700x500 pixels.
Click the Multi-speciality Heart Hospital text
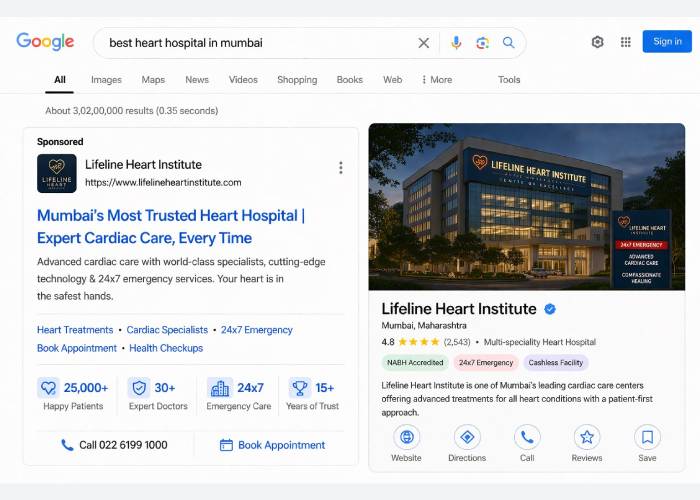540,342
